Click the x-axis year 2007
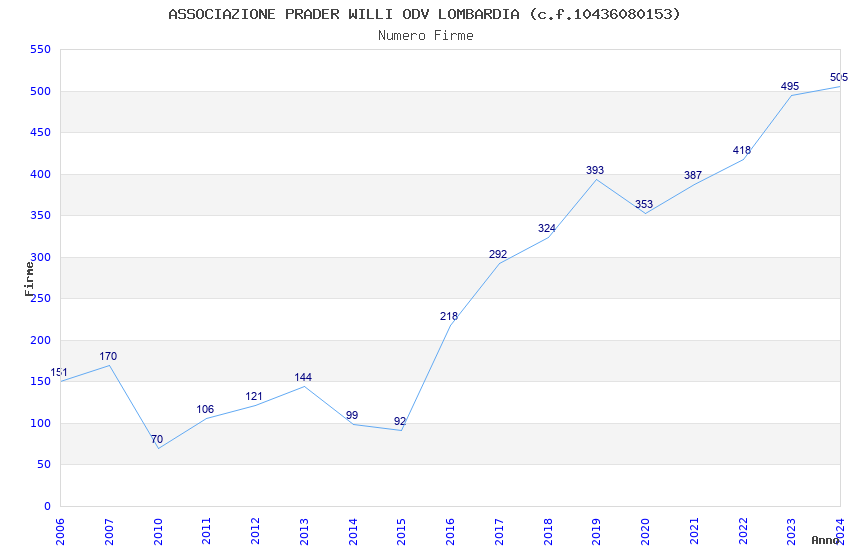The image size is (850, 550). coord(109,531)
